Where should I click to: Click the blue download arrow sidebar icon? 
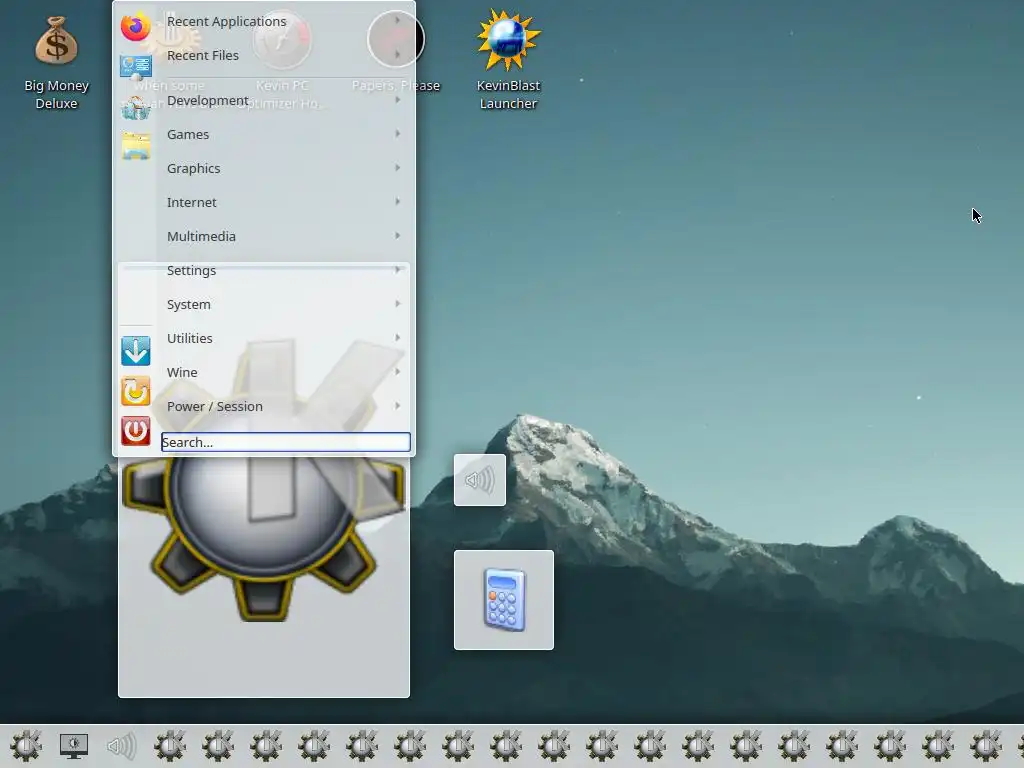coord(136,351)
